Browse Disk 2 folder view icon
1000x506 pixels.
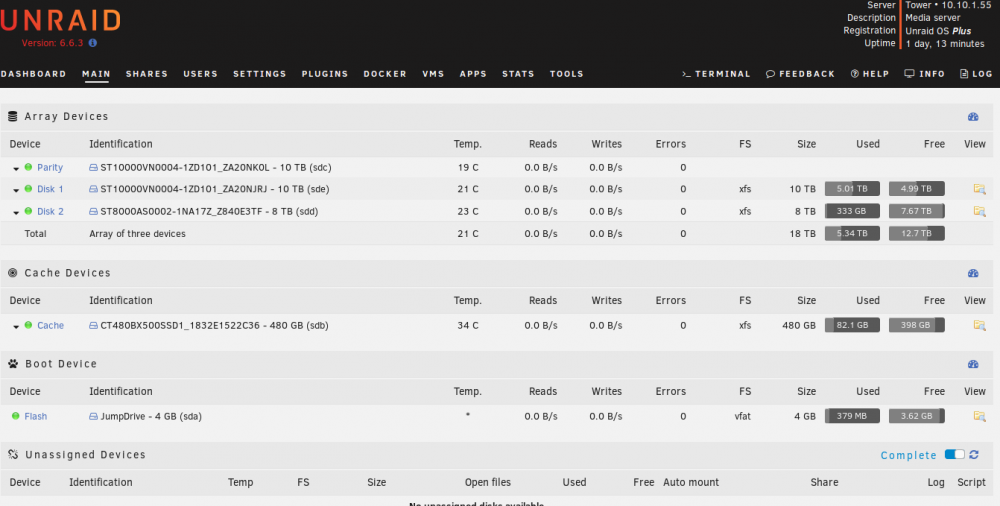click(979, 211)
